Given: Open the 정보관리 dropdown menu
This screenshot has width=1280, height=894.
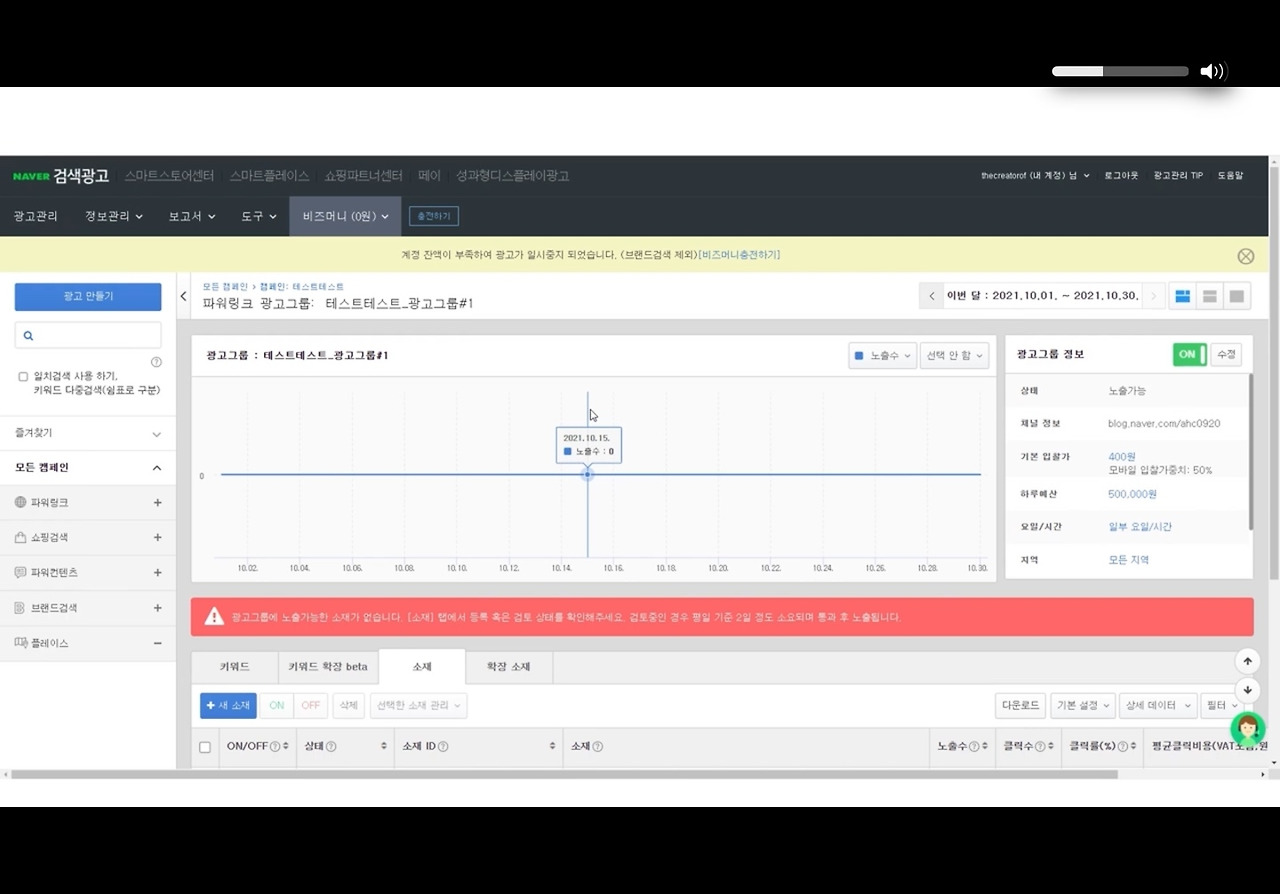Looking at the screenshot, I should pos(114,216).
